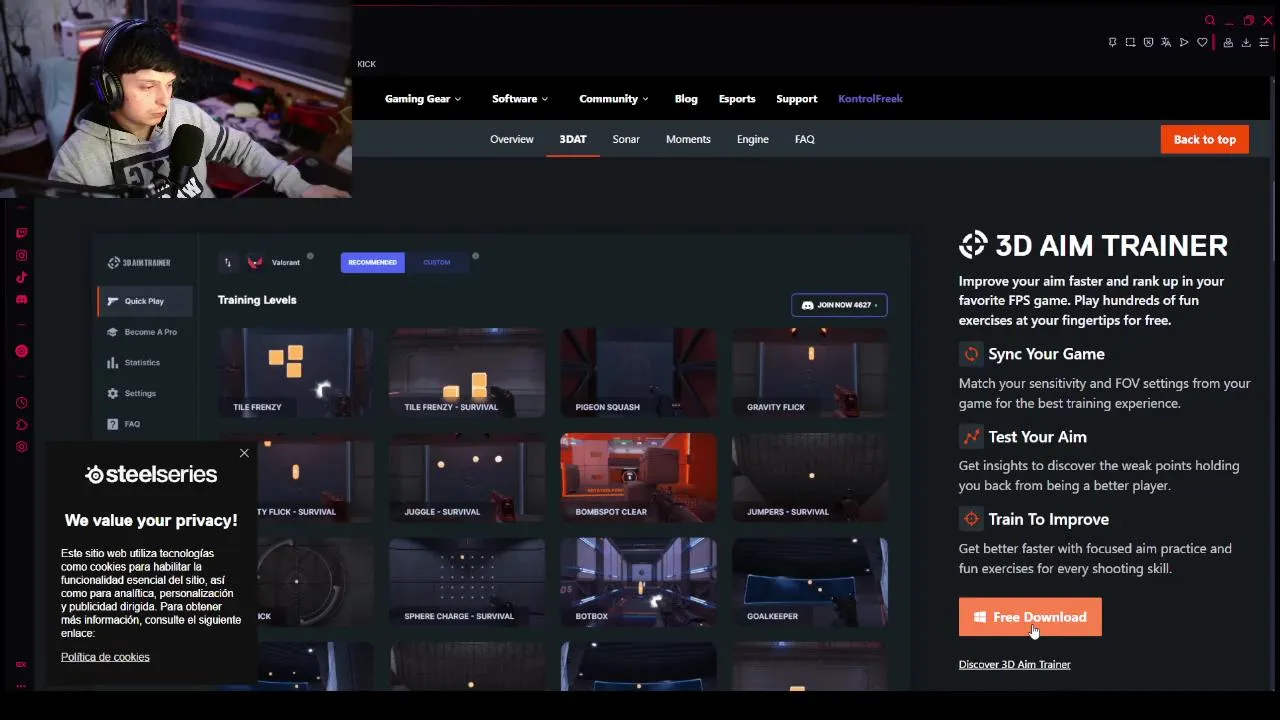Open the Bombspot Clear level
1280x720 pixels.
pyautogui.click(x=638, y=477)
